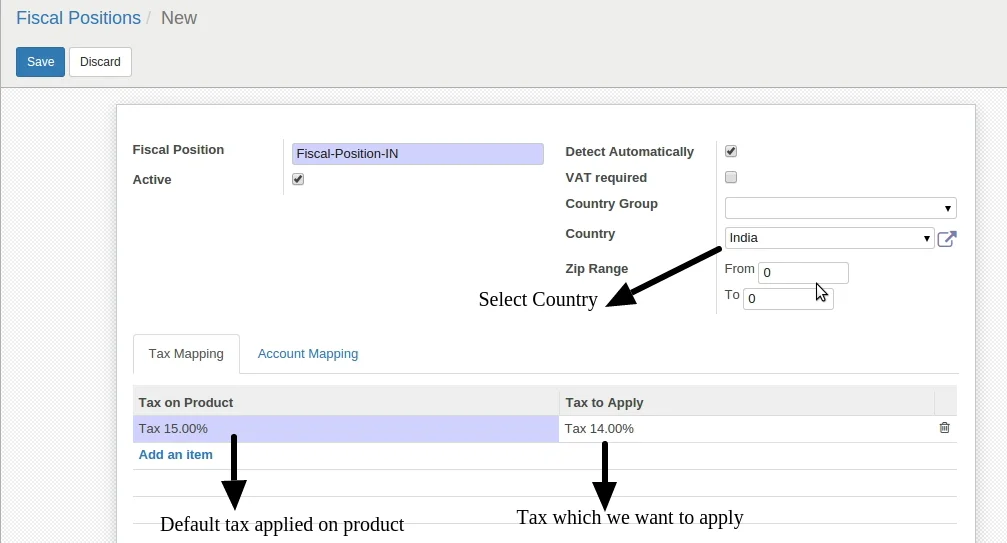Expand the Country dropdown showing India
The height and width of the screenshot is (543, 1007).
click(829, 238)
